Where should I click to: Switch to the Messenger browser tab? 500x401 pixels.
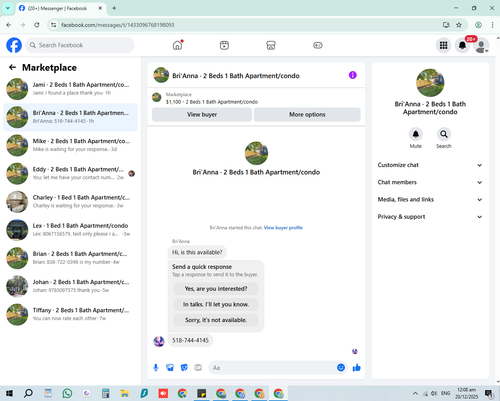tap(61, 8)
